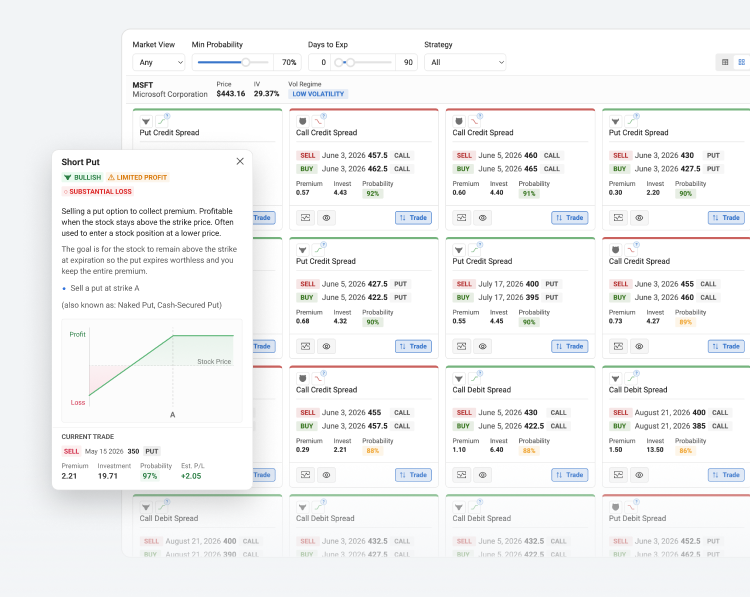Click the IV value 29.37%
The width and height of the screenshot is (750, 597).
266,94
